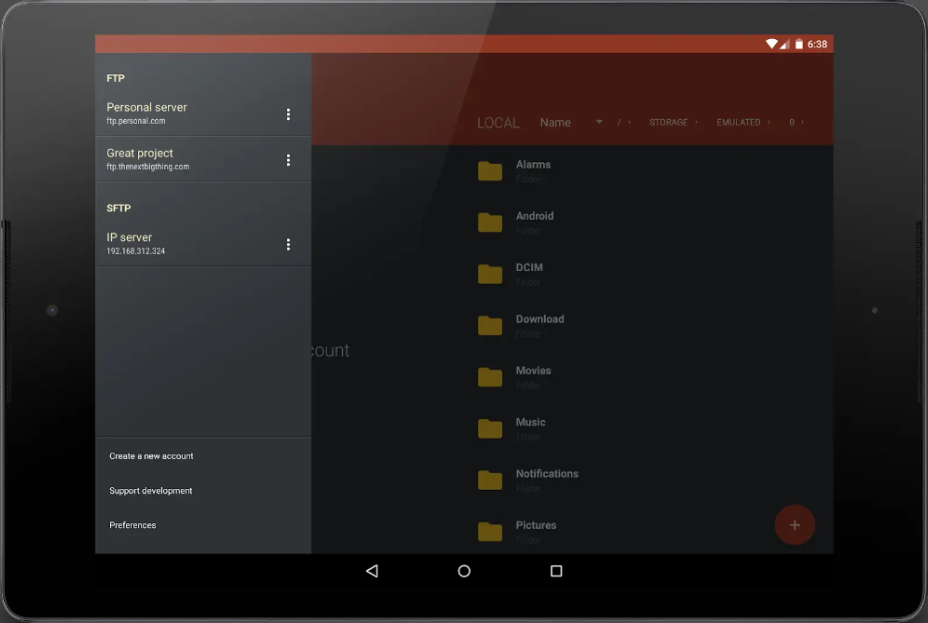Tap the battery status icon

pyautogui.click(x=798, y=44)
